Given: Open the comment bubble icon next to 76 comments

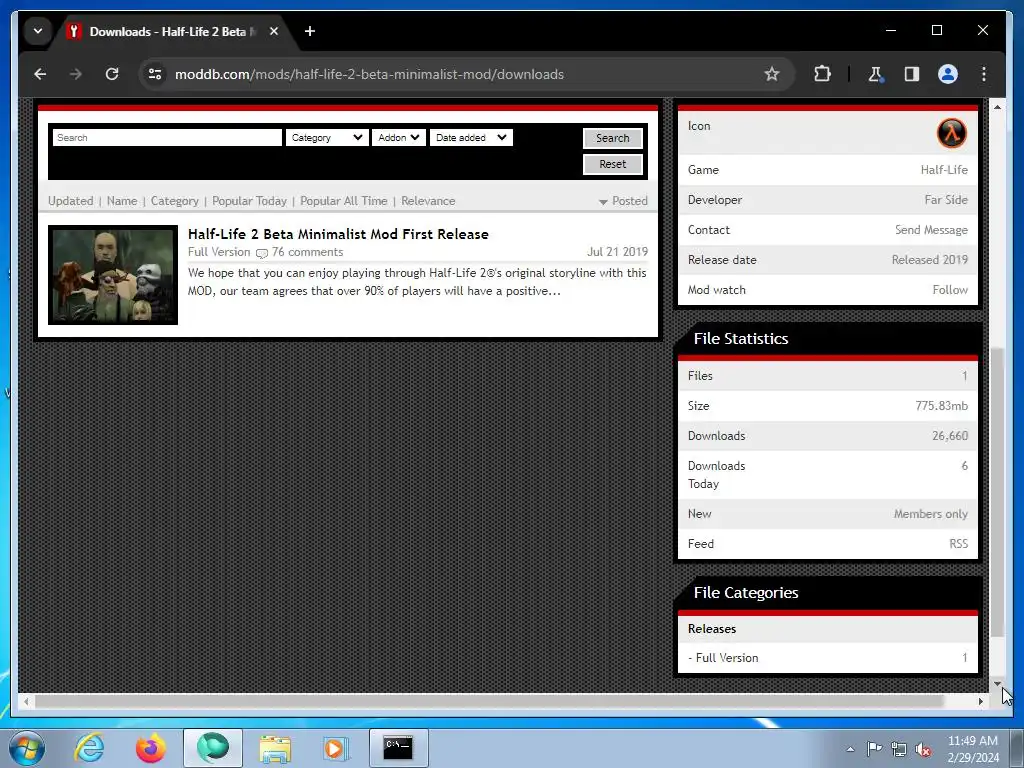Looking at the screenshot, I should click(261, 253).
